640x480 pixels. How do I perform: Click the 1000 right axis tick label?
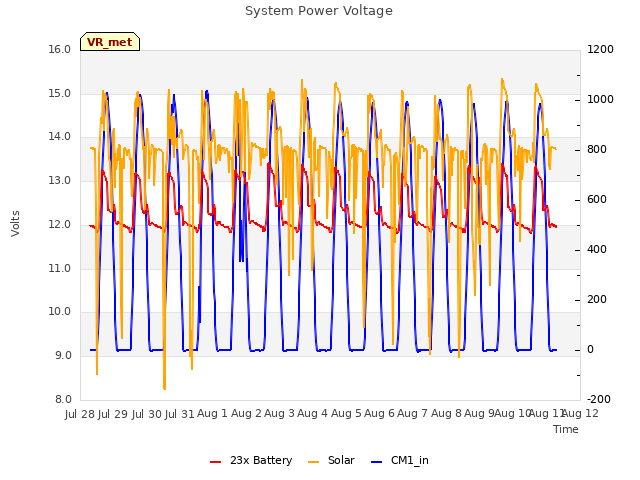pyautogui.click(x=600, y=100)
